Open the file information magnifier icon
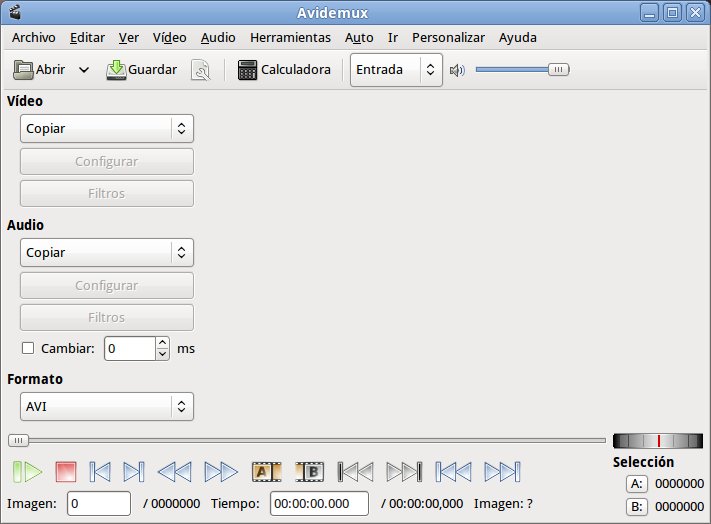 201,70
